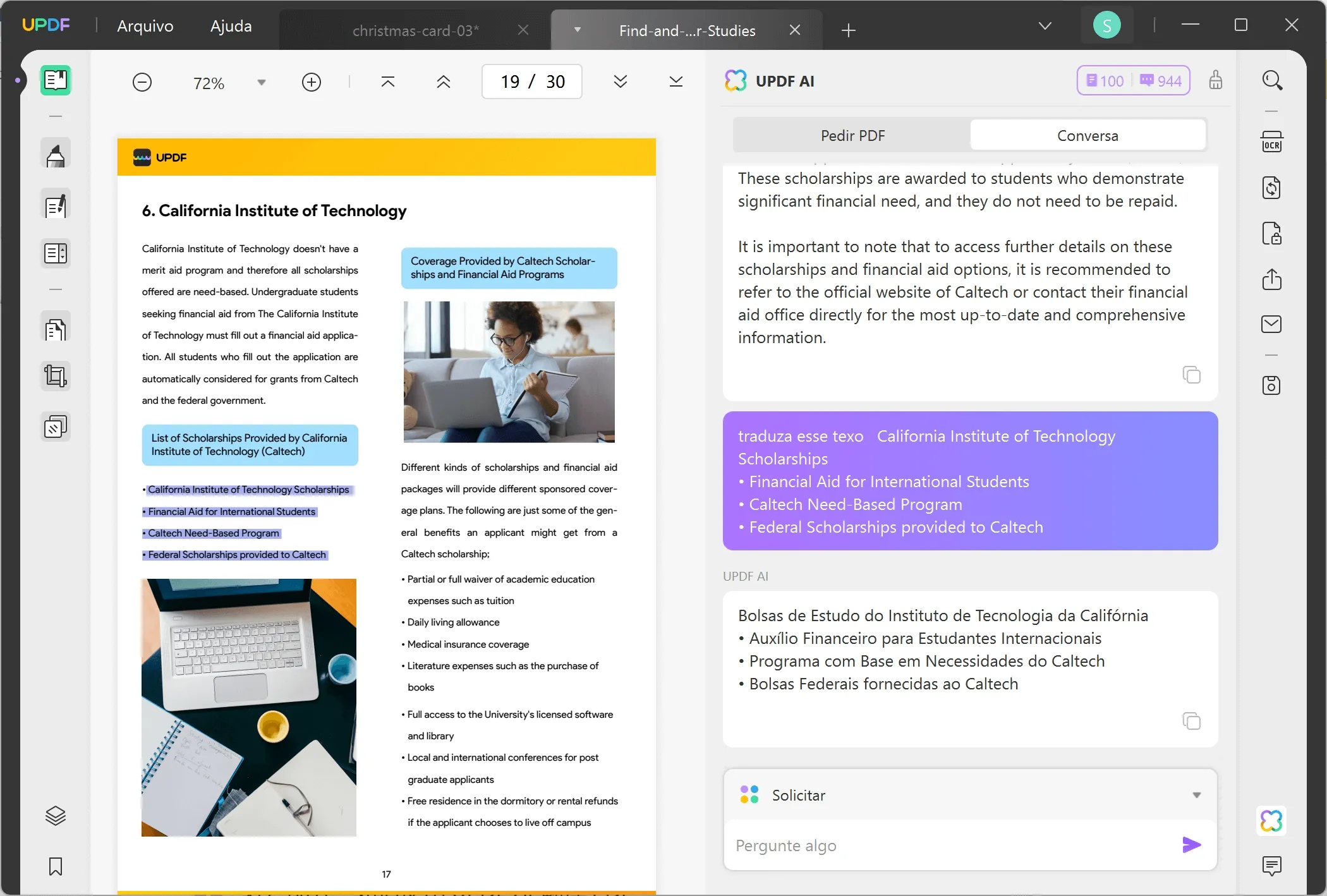Open the S user account avatar
This screenshot has width=1327, height=896.
point(1107,25)
